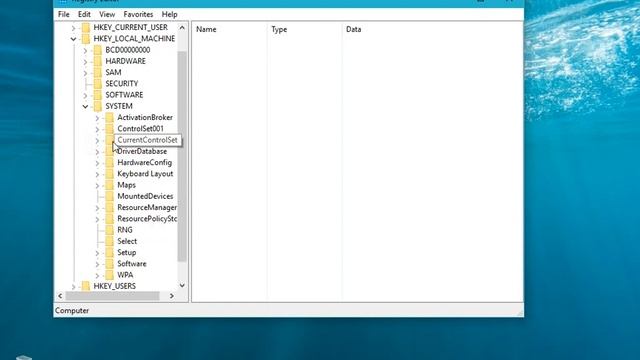Click the ActivationBroker folder icon
Screen dimensions: 640x360
[x=109, y=118]
